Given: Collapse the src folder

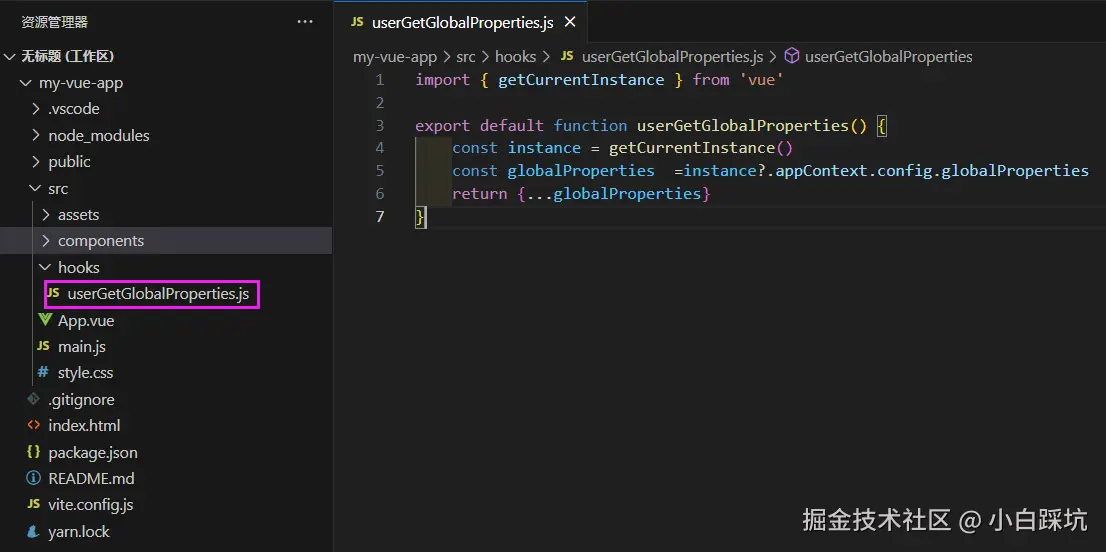Looking at the screenshot, I should [36, 189].
